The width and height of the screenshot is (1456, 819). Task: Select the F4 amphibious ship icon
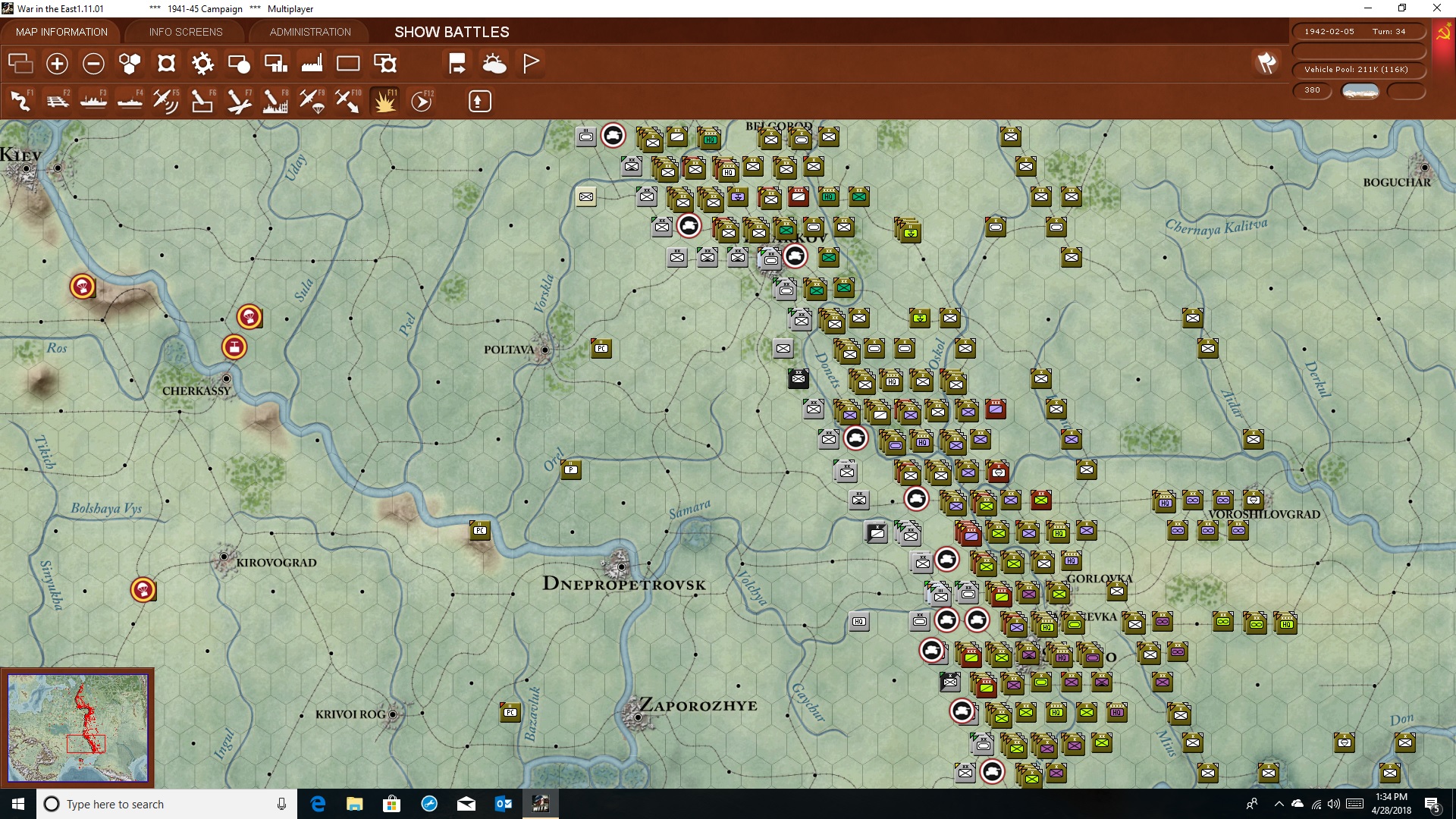[x=130, y=101]
